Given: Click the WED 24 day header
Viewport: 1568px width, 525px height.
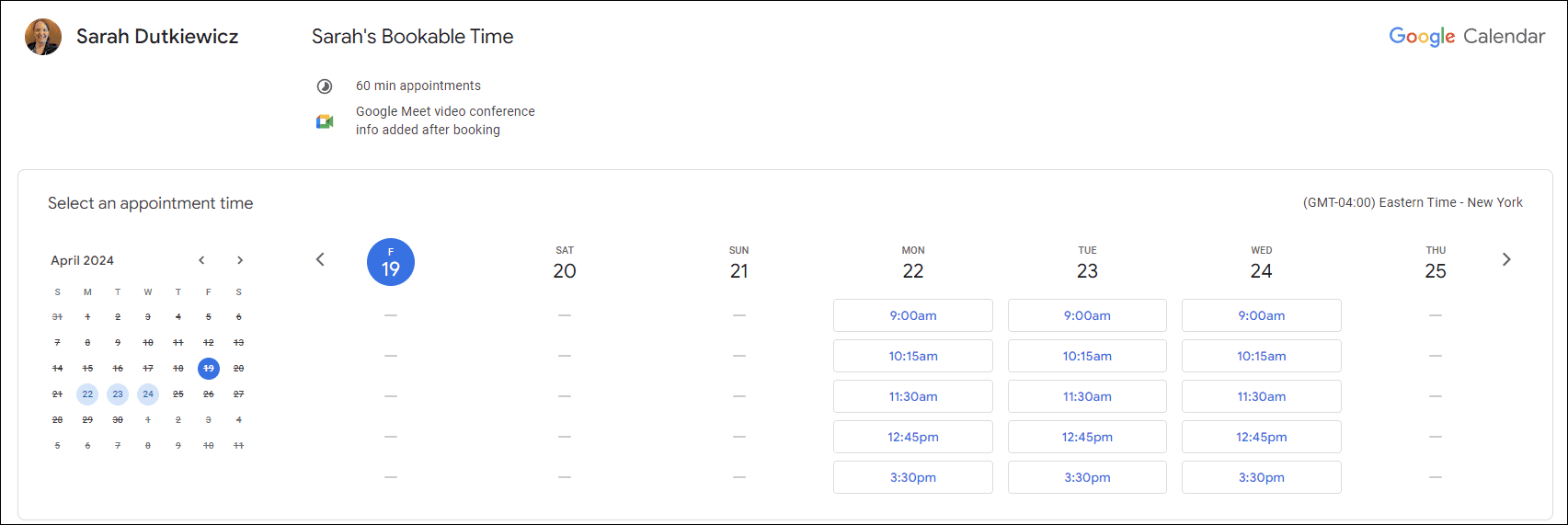Looking at the screenshot, I should tap(1262, 264).
